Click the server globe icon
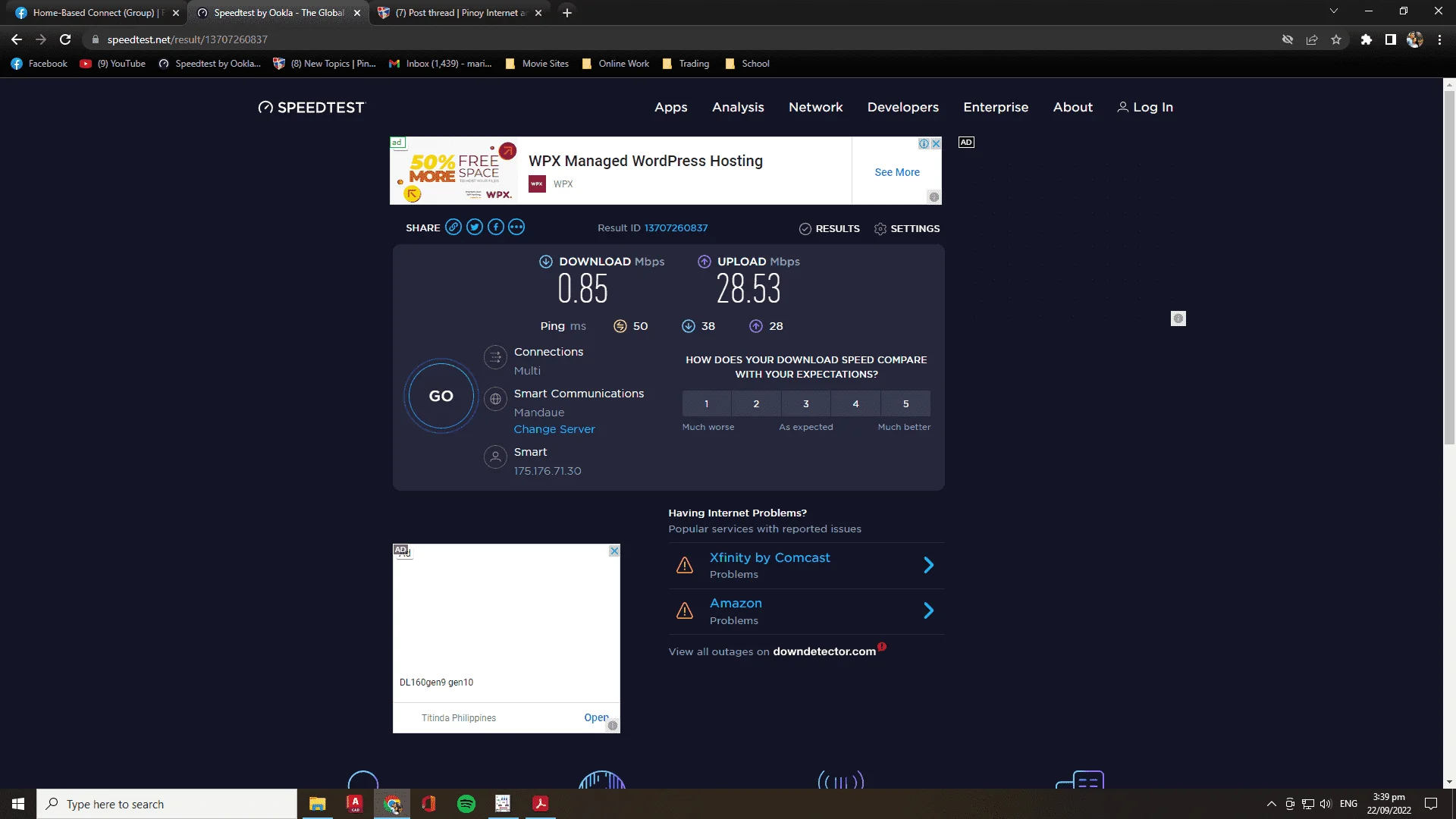Image resolution: width=1456 pixels, height=819 pixels. point(495,399)
